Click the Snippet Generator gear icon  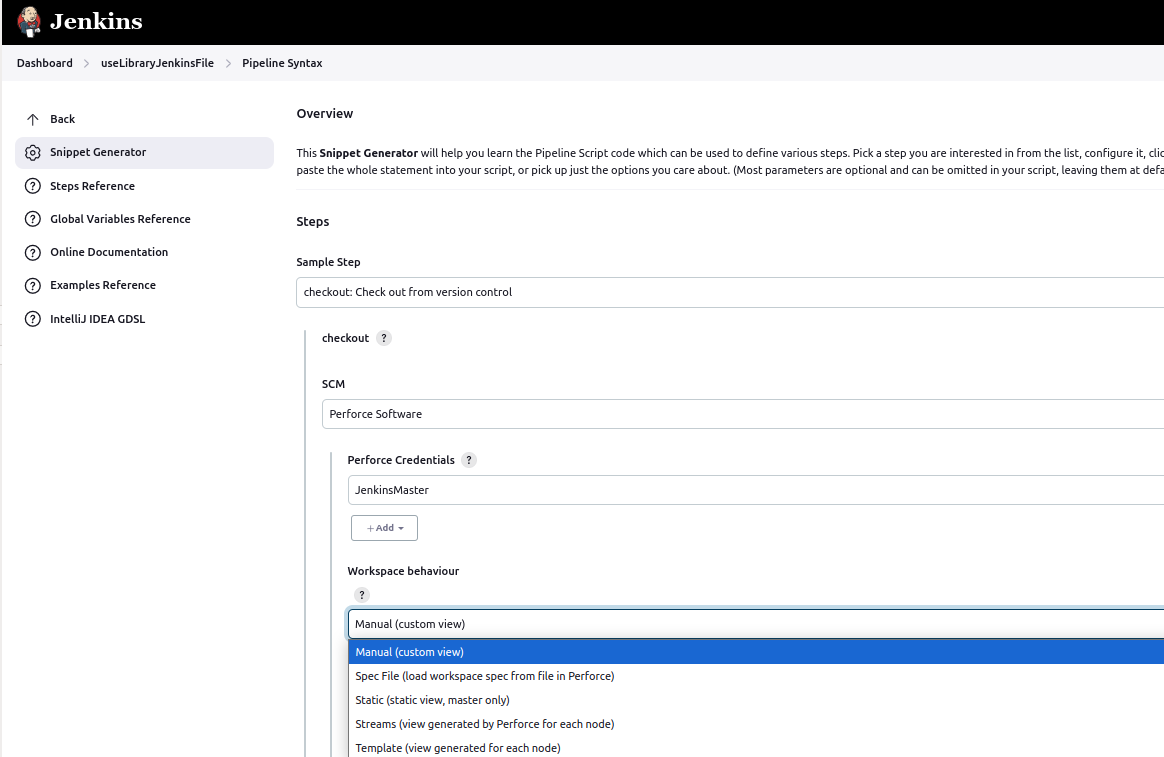33,153
